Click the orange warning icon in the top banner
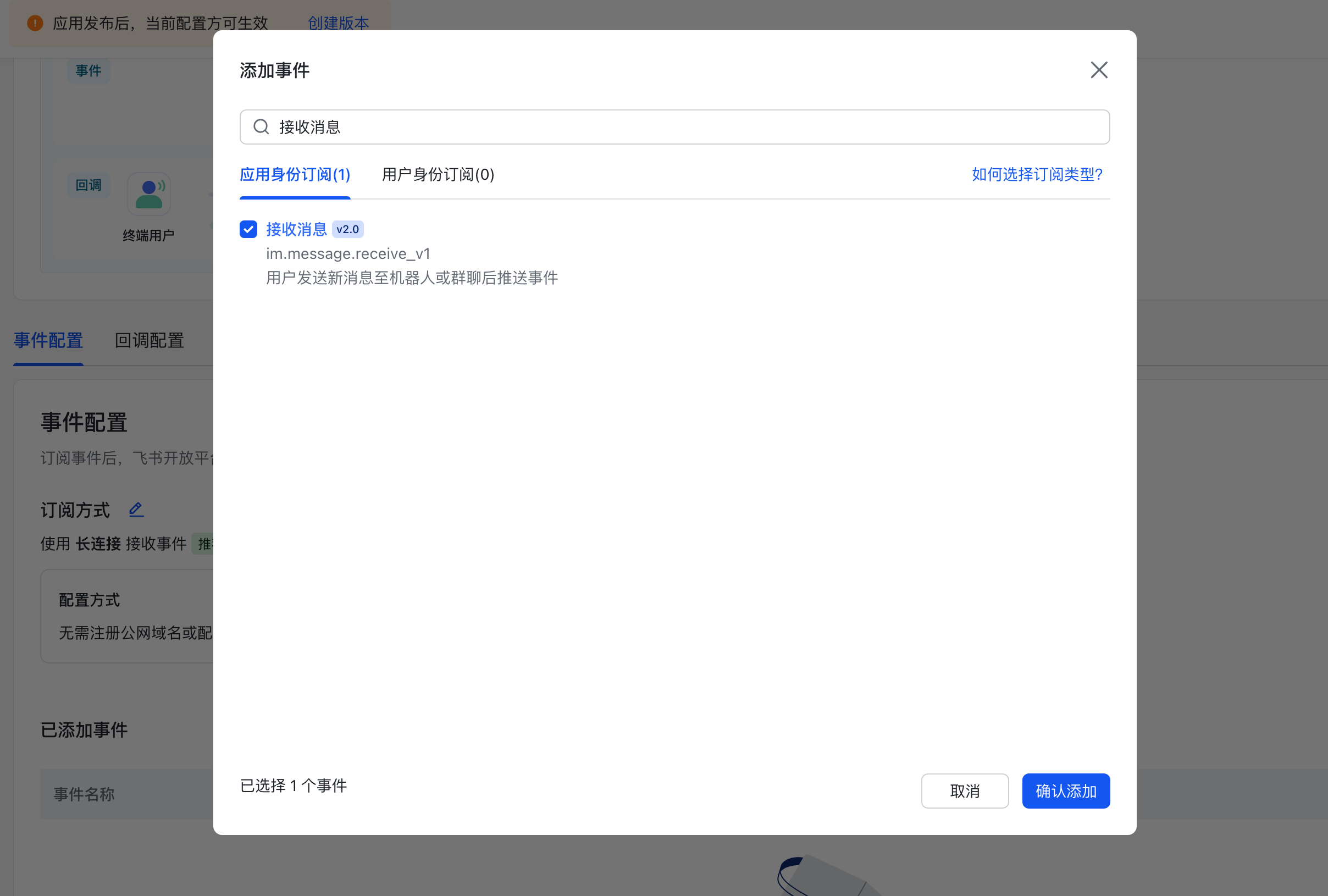Viewport: 1328px width, 896px height. [x=35, y=23]
